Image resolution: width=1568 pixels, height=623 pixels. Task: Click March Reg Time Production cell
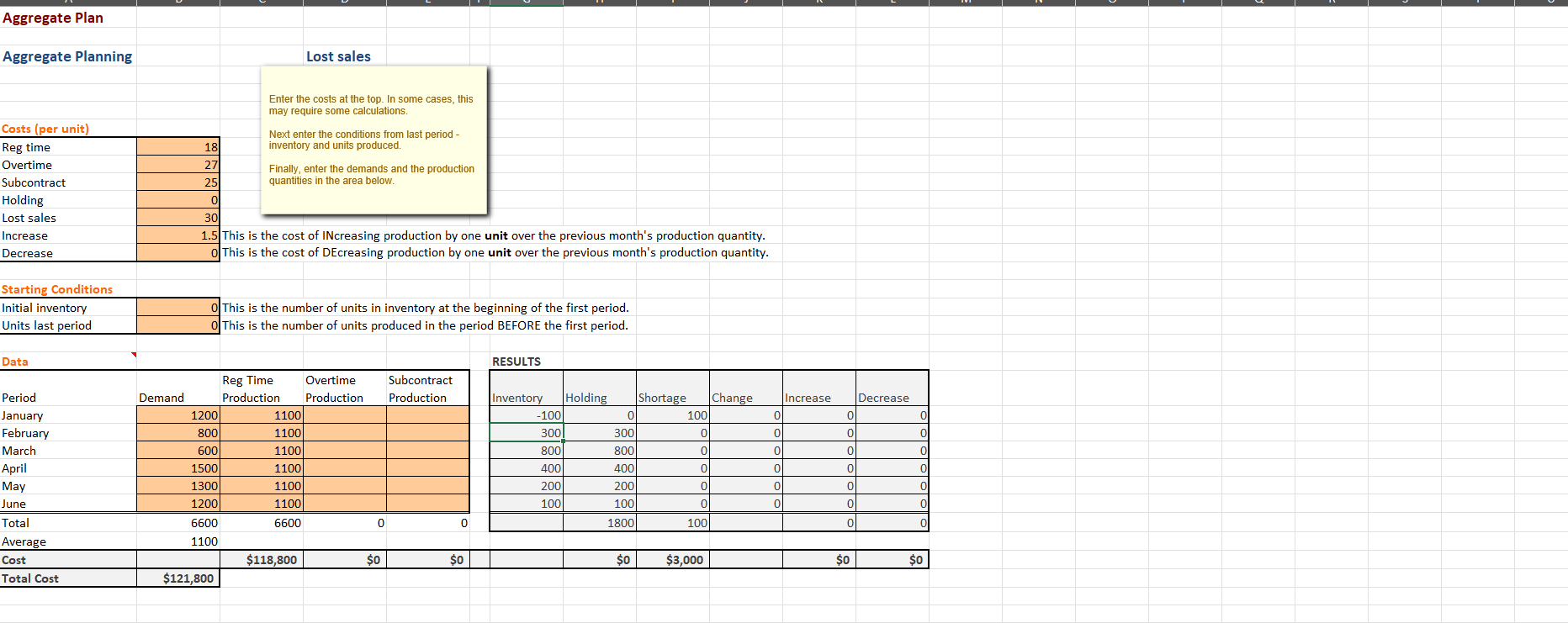pos(262,451)
